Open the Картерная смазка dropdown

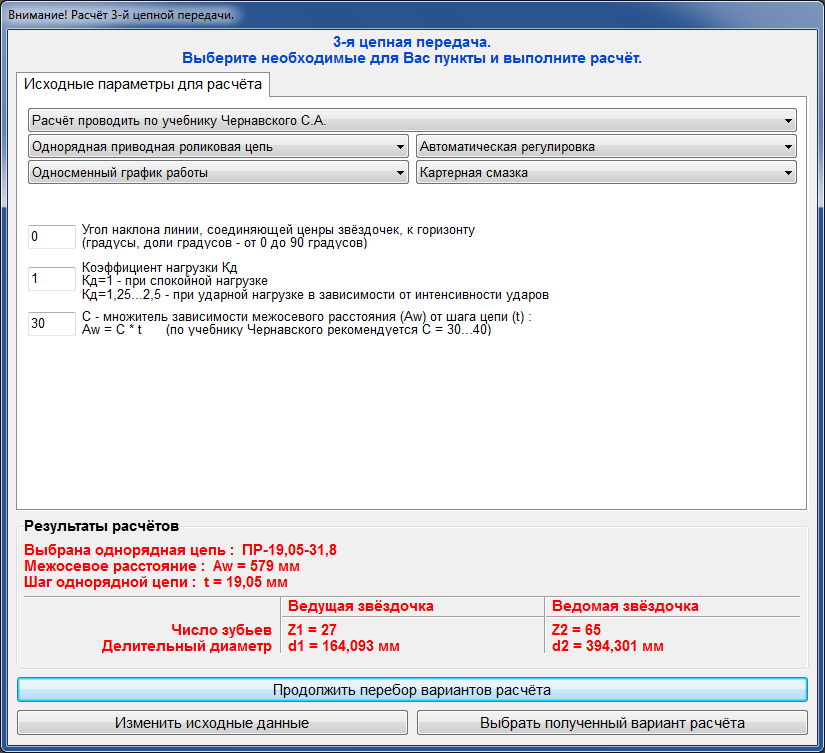point(606,173)
